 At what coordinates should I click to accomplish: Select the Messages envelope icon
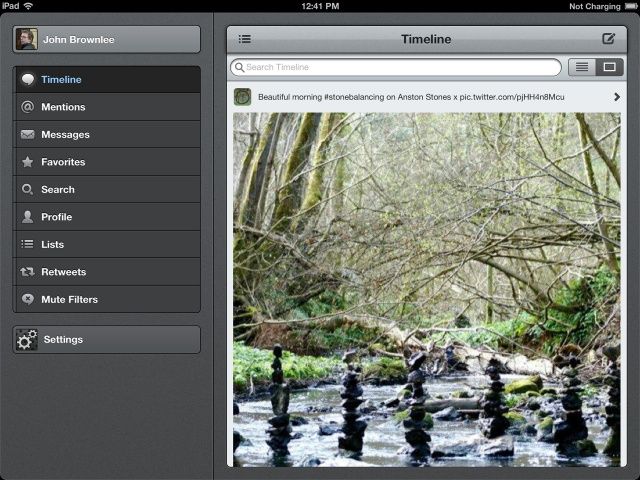[28, 135]
